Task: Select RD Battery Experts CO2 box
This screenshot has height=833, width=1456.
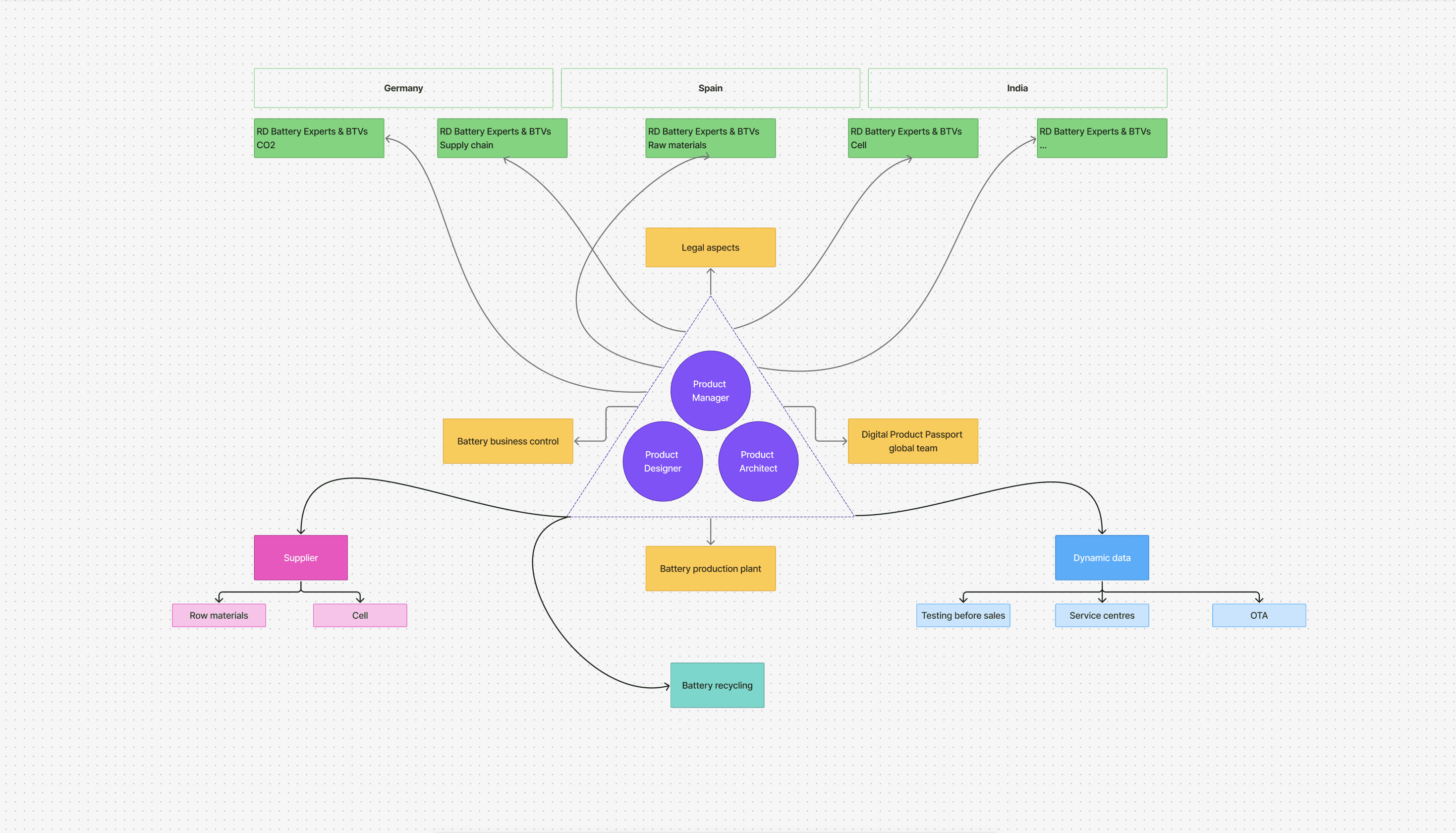Action: [319, 138]
